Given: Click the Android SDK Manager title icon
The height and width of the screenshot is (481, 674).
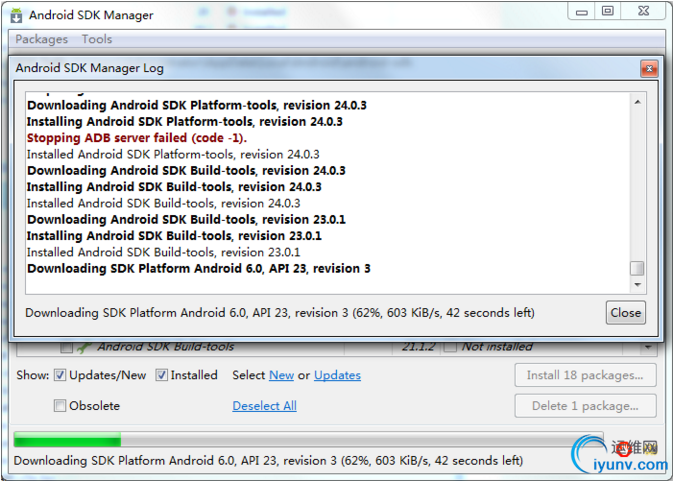Looking at the screenshot, I should coord(16,15).
